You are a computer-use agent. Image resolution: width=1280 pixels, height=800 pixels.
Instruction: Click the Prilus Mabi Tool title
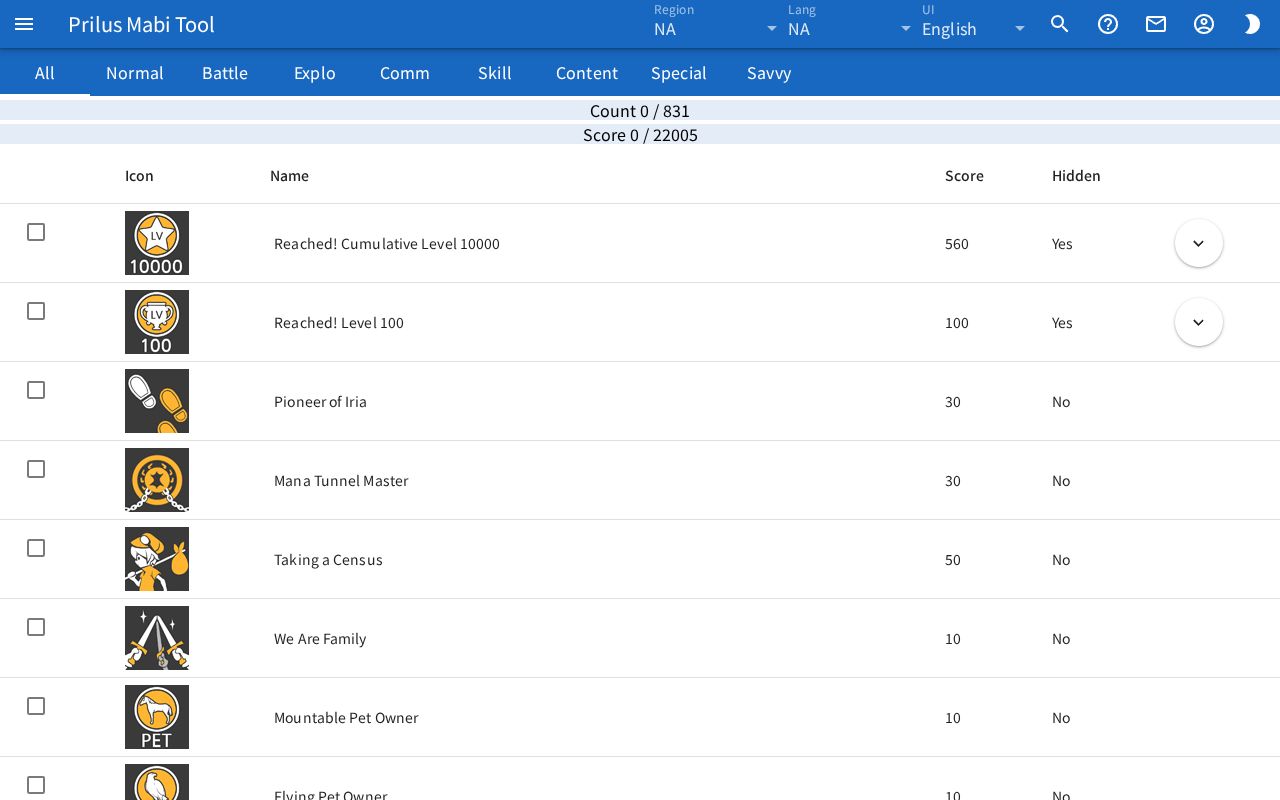tap(141, 24)
